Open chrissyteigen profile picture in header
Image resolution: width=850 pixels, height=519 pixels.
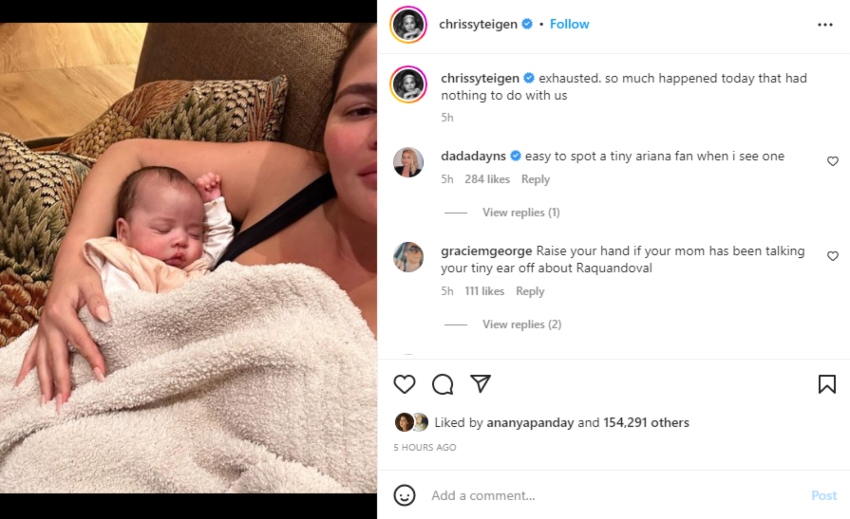[x=408, y=25]
